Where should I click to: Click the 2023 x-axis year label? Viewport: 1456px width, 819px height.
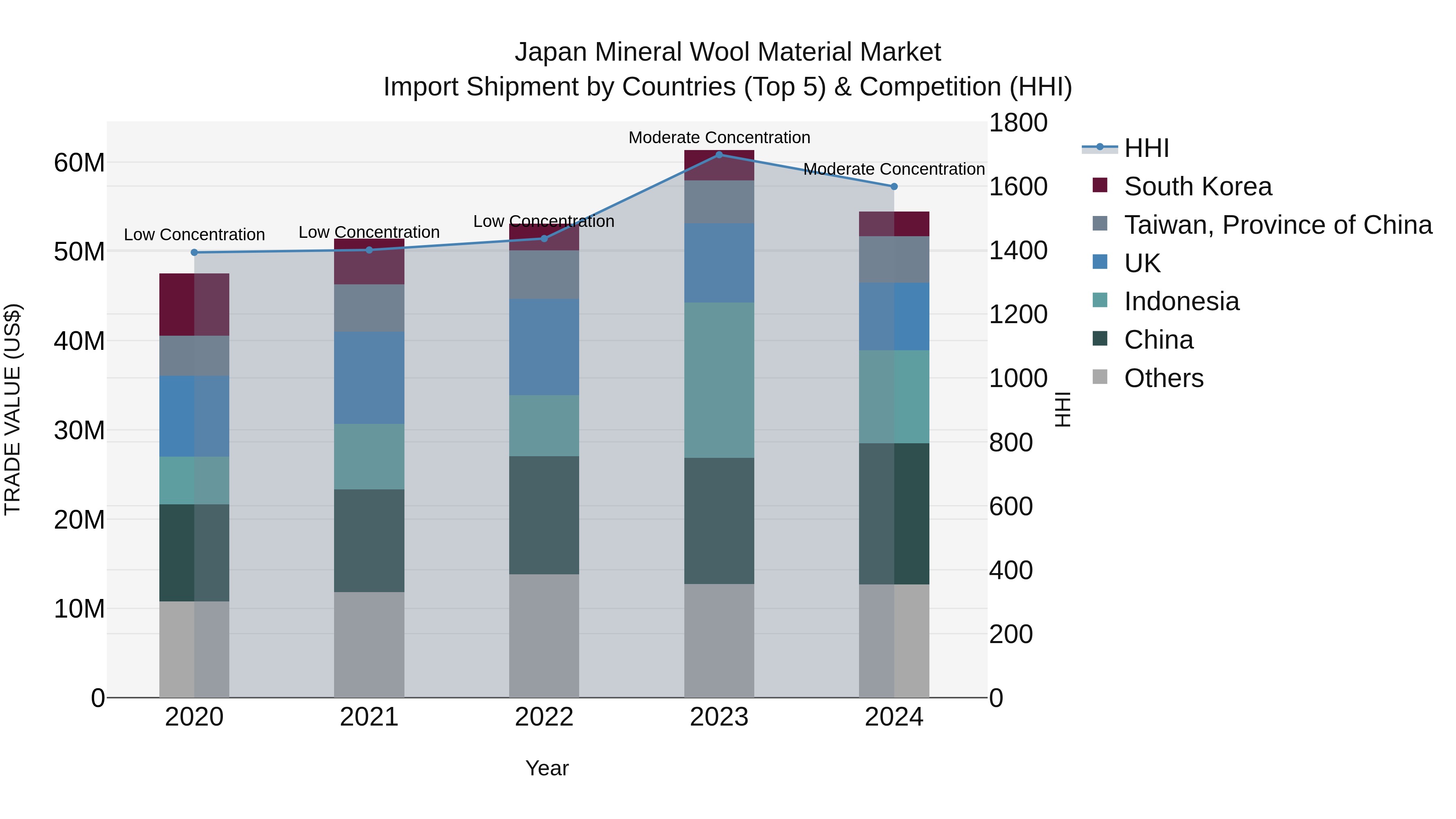point(719,717)
